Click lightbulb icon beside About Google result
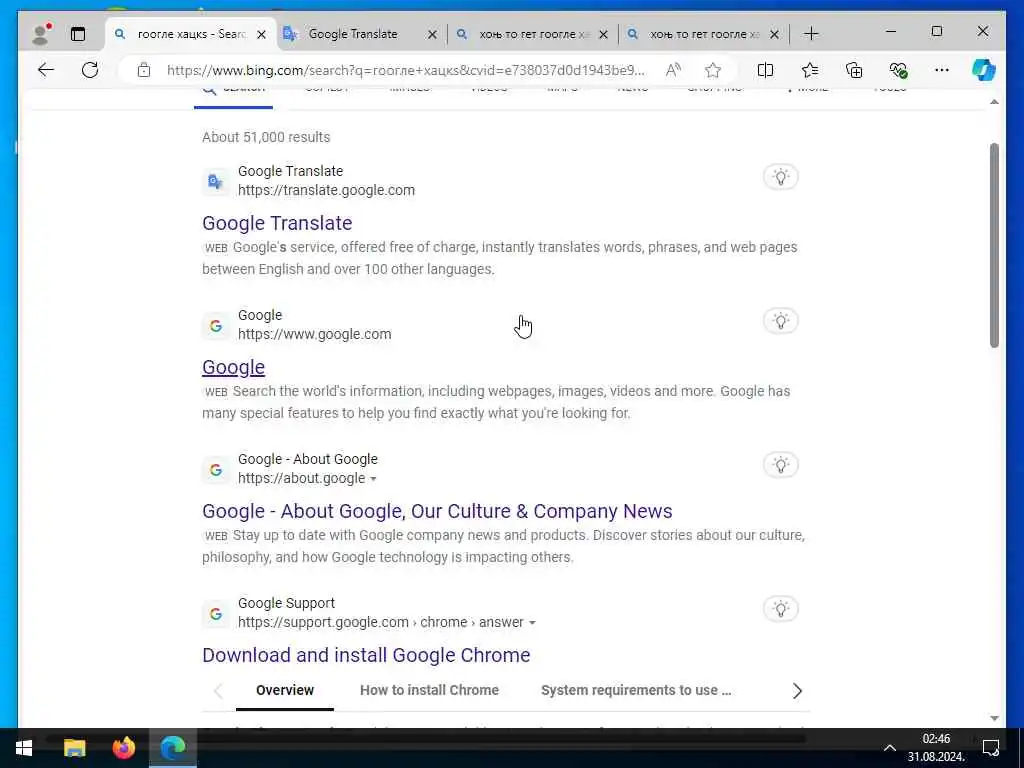Viewport: 1024px width, 768px height. [780, 465]
